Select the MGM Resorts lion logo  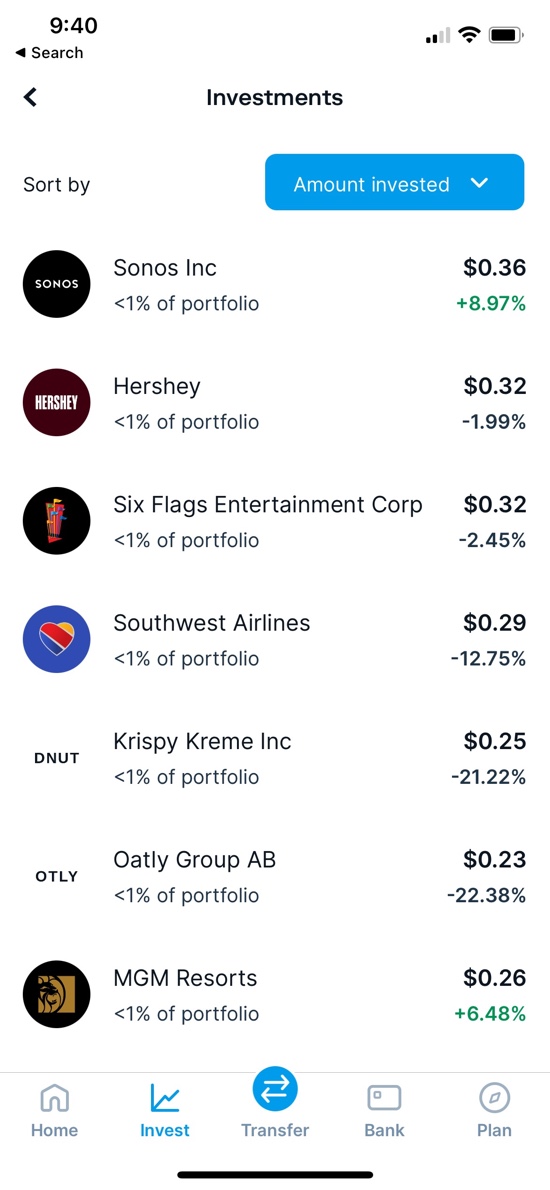57,994
